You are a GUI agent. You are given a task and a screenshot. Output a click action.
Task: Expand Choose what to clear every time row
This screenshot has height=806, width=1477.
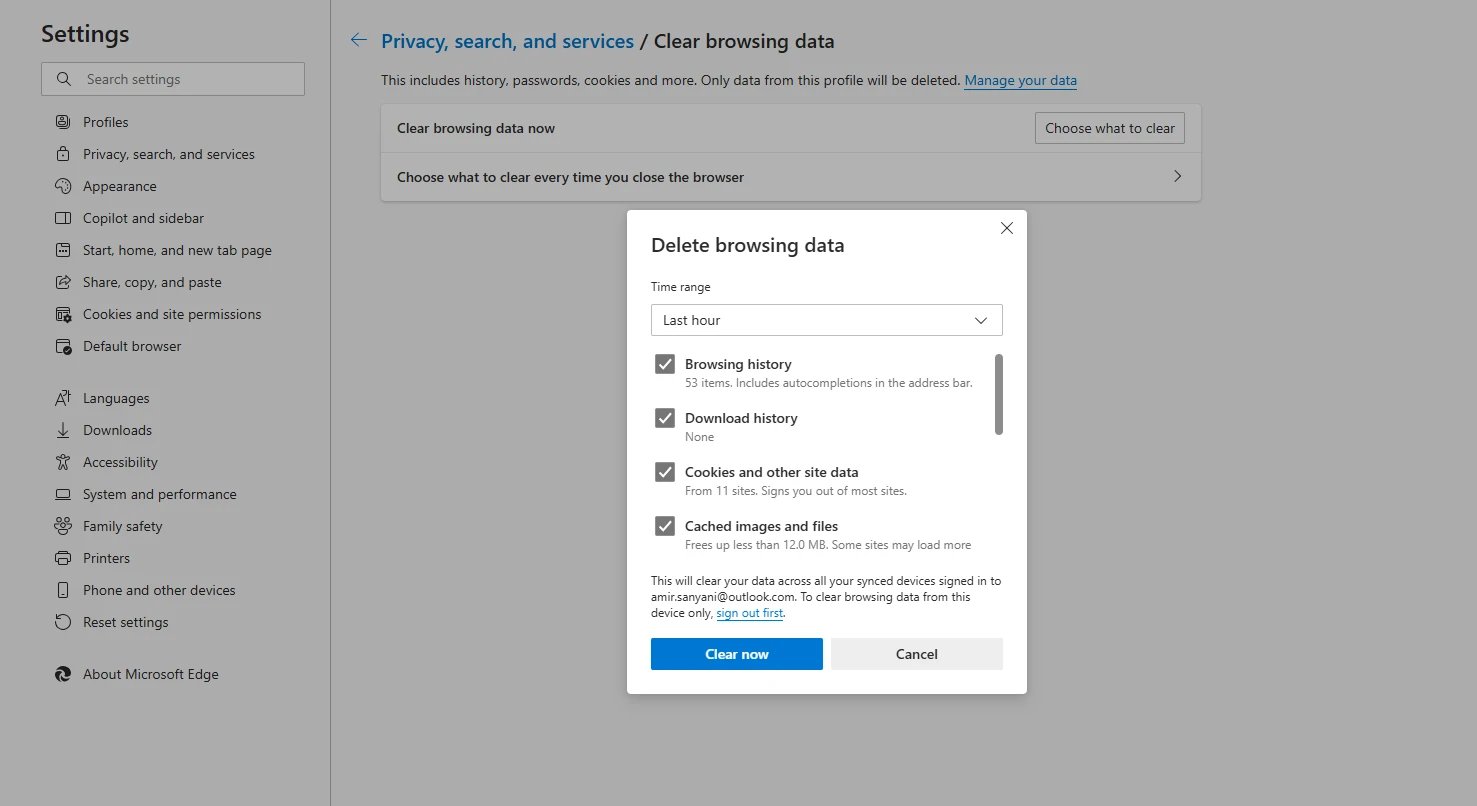[x=790, y=177]
